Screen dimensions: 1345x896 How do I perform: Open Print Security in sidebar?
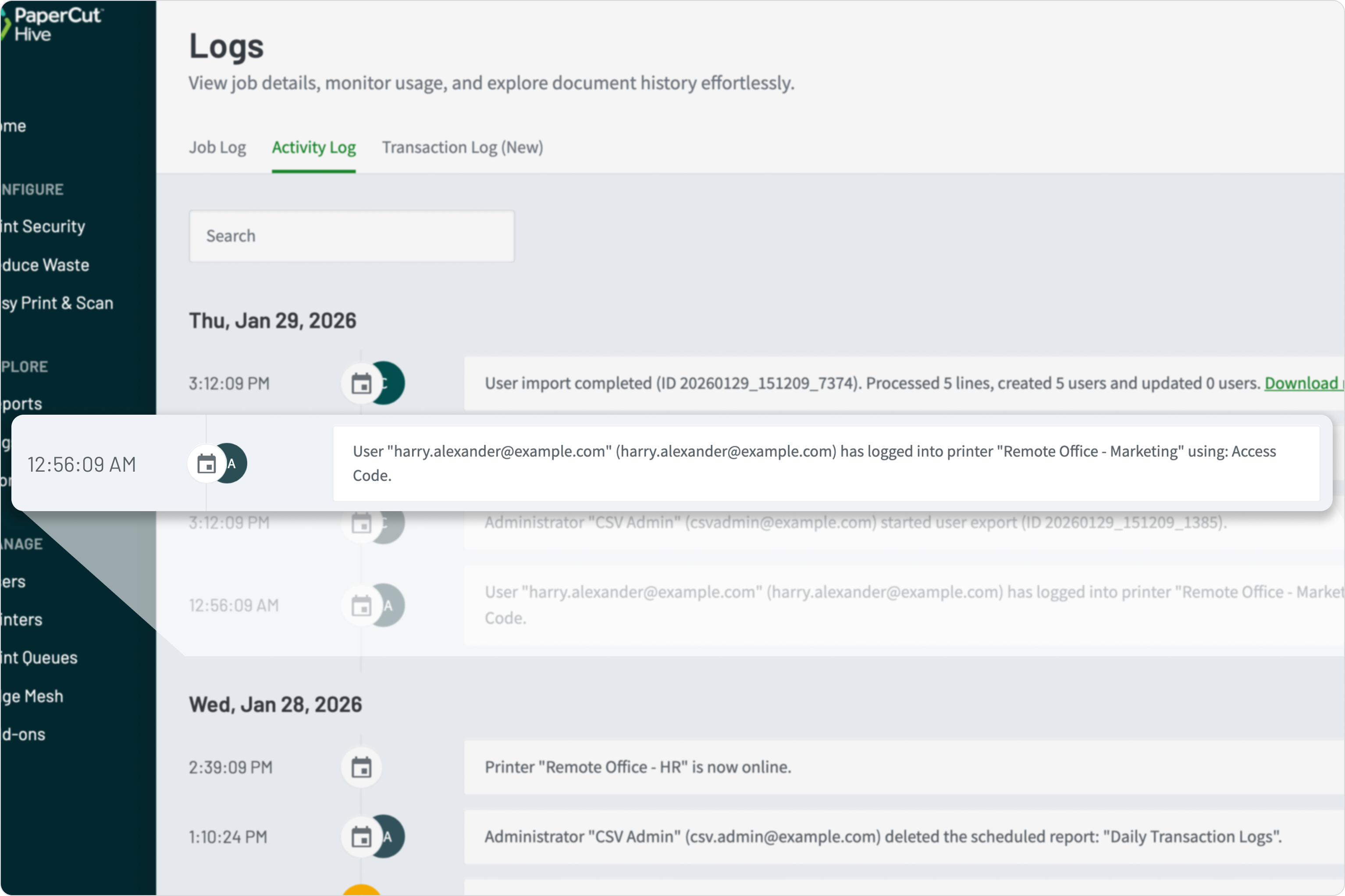click(x=43, y=226)
